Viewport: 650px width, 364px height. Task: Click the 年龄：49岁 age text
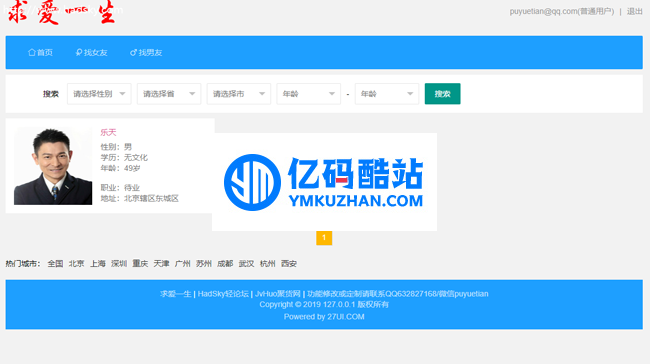(120, 168)
